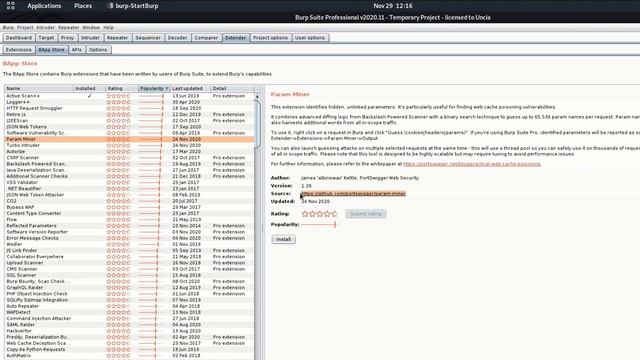Click the popularity bar of Turbo Intruder row
The image size is (640, 360).
151,145
